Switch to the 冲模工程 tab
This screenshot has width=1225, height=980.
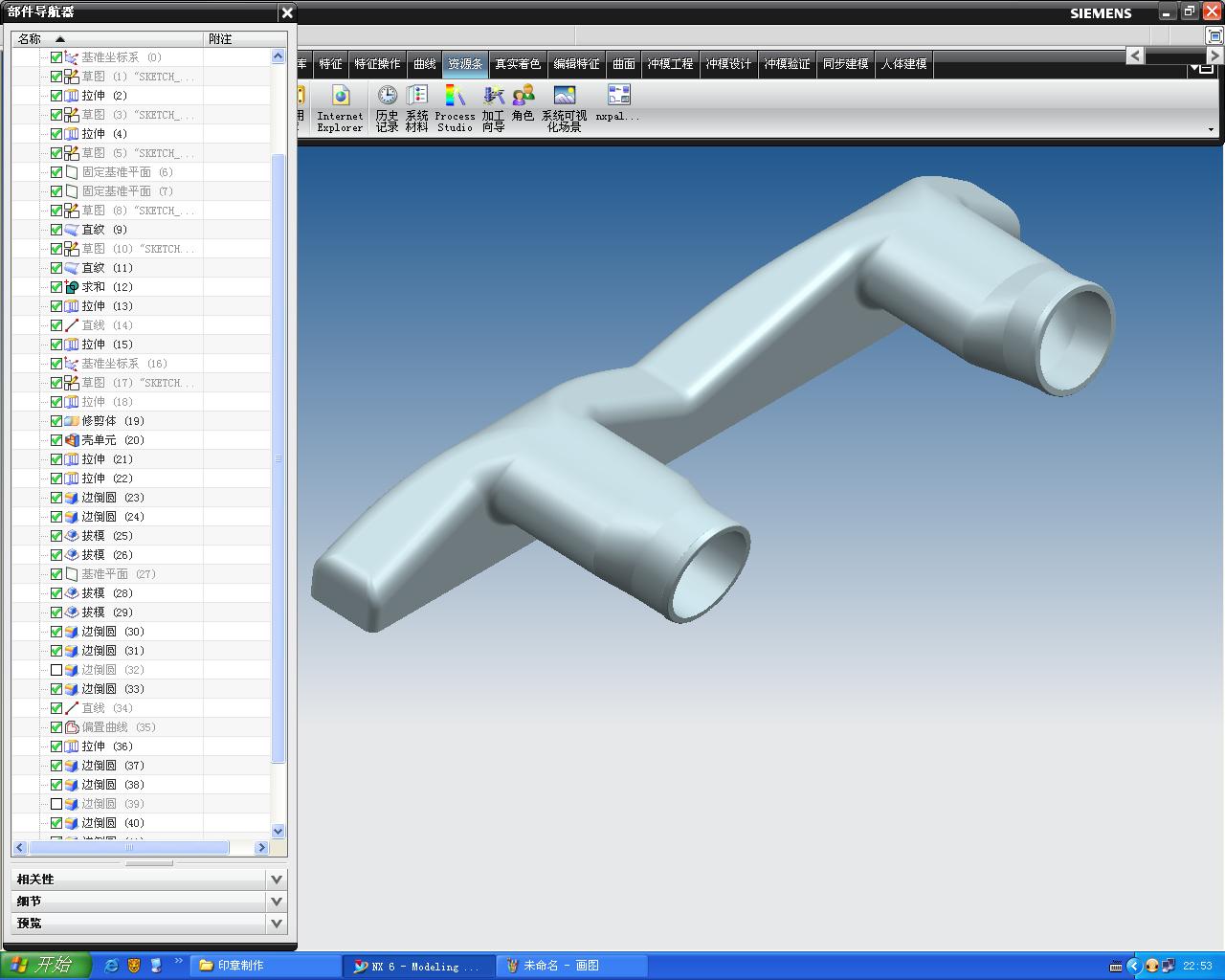[670, 64]
